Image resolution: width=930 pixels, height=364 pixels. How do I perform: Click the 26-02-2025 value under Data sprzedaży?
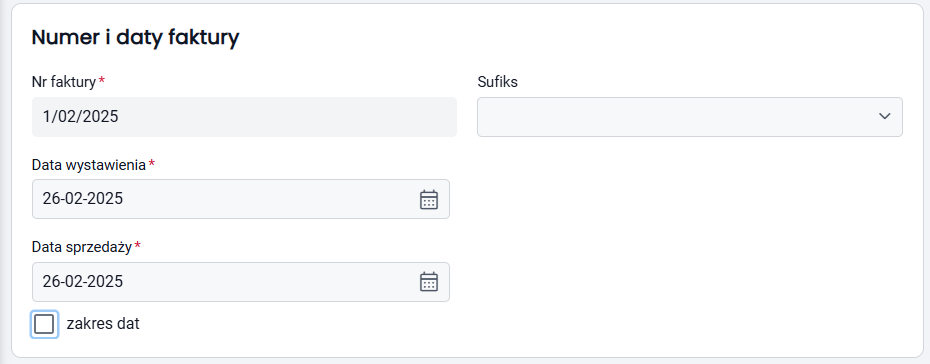[83, 281]
